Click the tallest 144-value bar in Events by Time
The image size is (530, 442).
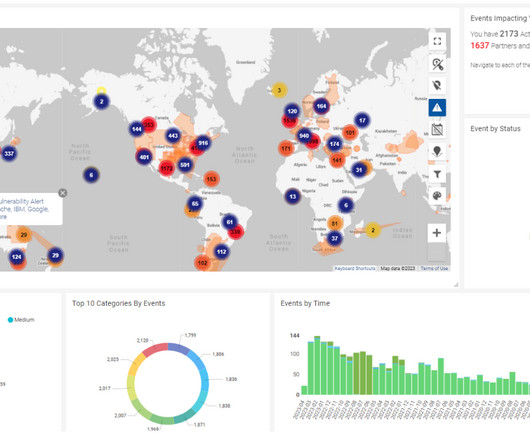(317, 365)
